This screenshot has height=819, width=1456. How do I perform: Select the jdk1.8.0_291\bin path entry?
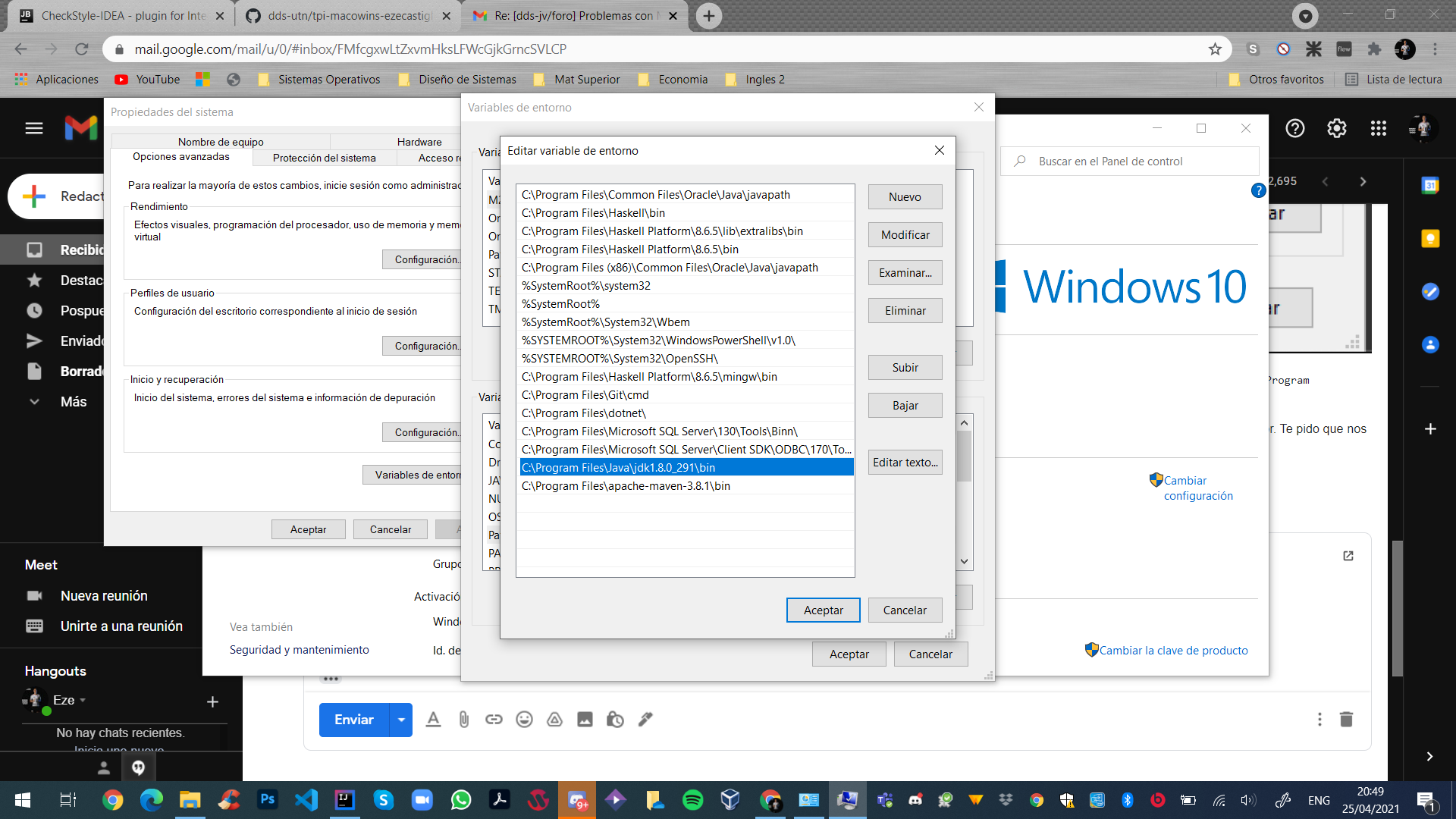tap(686, 468)
